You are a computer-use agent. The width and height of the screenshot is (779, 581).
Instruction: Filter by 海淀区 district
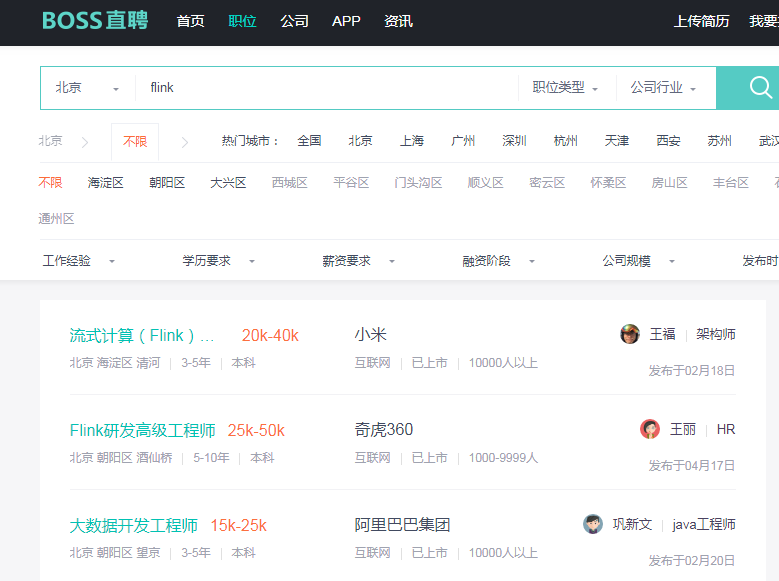[x=105, y=183]
